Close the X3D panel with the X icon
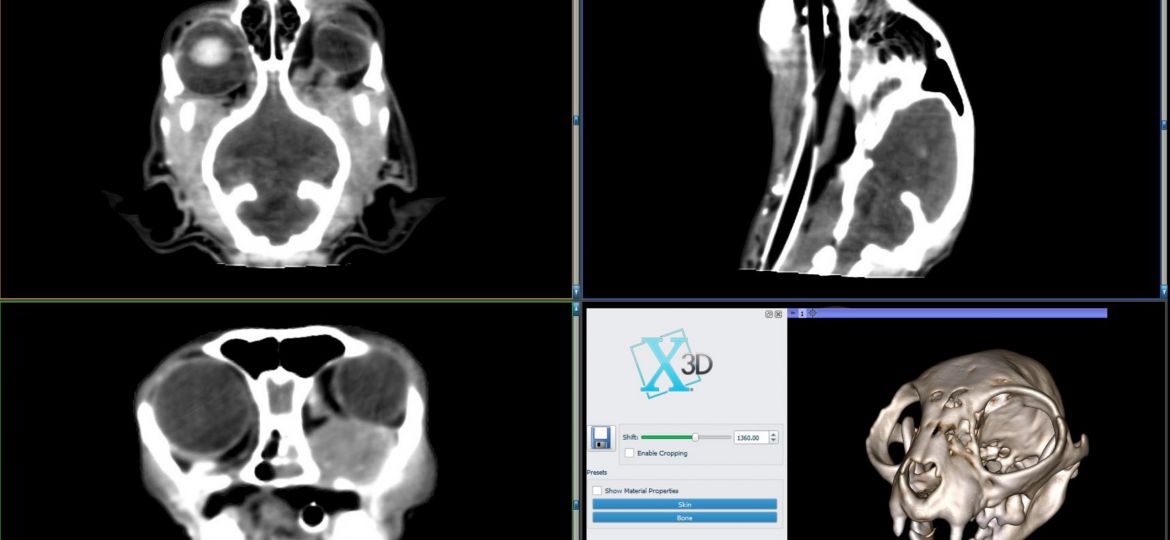This screenshot has width=1170, height=540. 778,314
